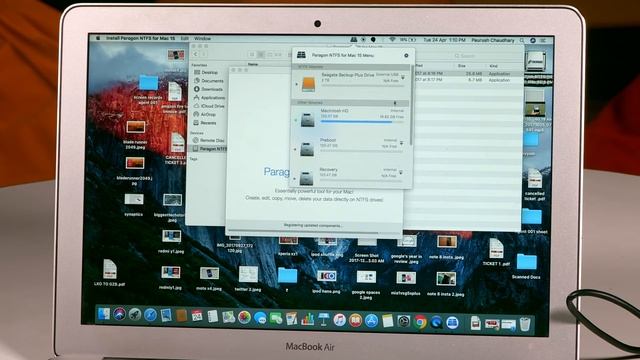This screenshot has height=360, width=640.
Task: Open Install Paragon NTFS for Mac 15 menu
Action: pyautogui.click(x=140, y=38)
